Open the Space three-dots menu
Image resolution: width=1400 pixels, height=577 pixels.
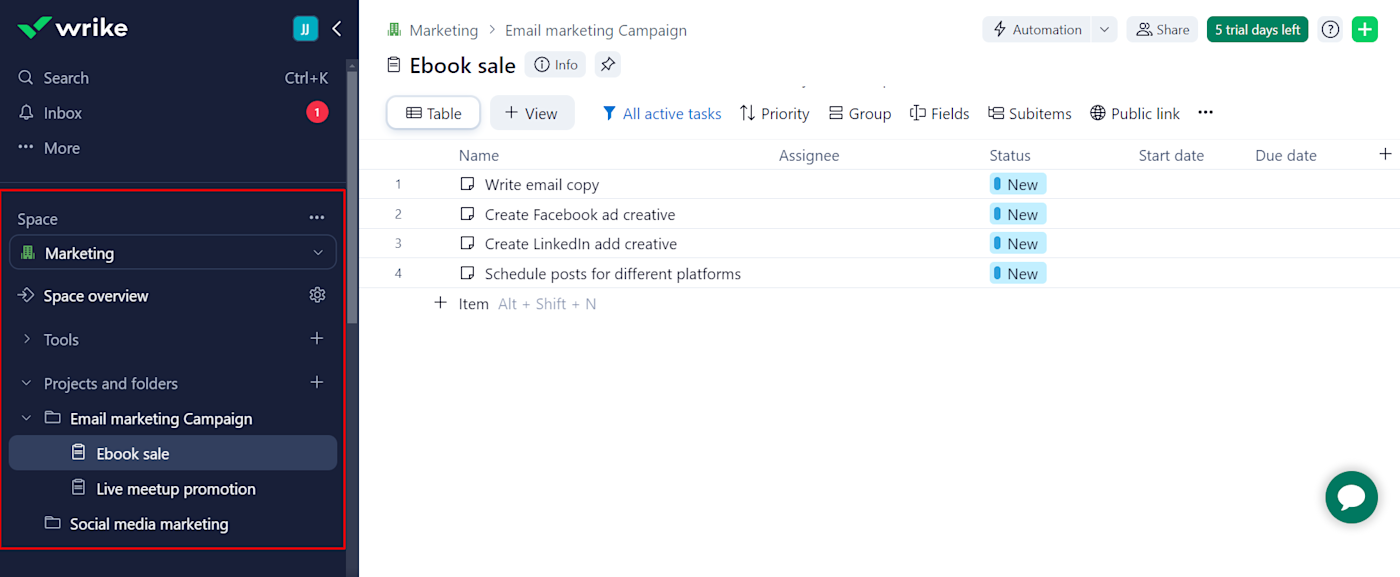click(317, 218)
